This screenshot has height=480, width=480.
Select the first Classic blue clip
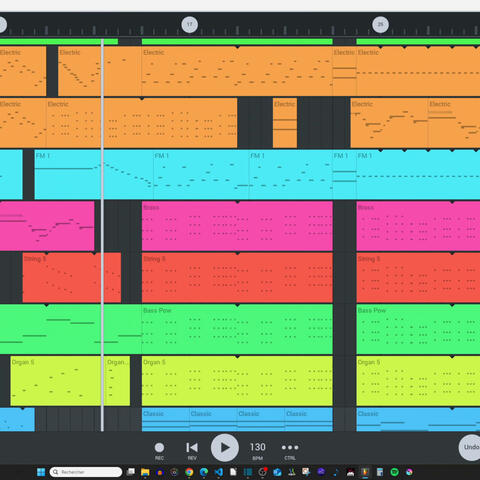166,419
